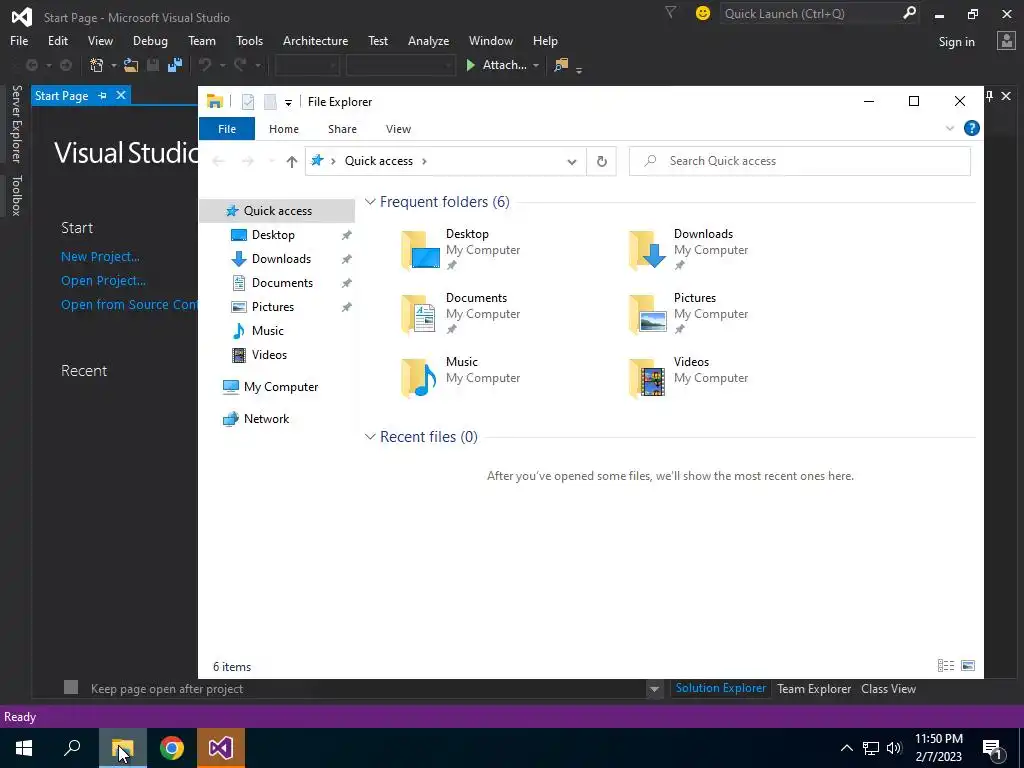Open the Desktop folder tile in Frequent folders
This screenshot has width=1024, height=768.
click(x=461, y=249)
